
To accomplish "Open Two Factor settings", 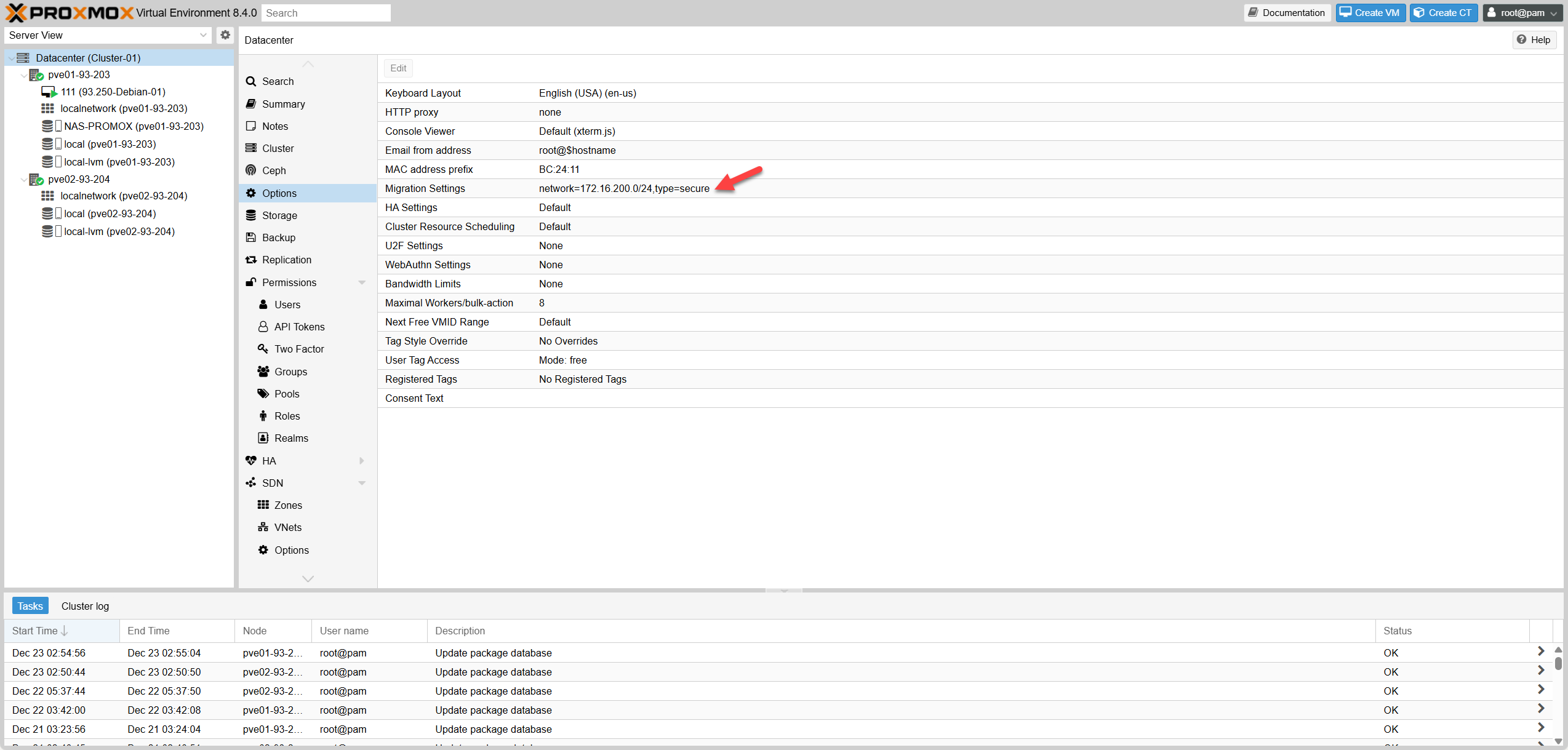I will (298, 349).
